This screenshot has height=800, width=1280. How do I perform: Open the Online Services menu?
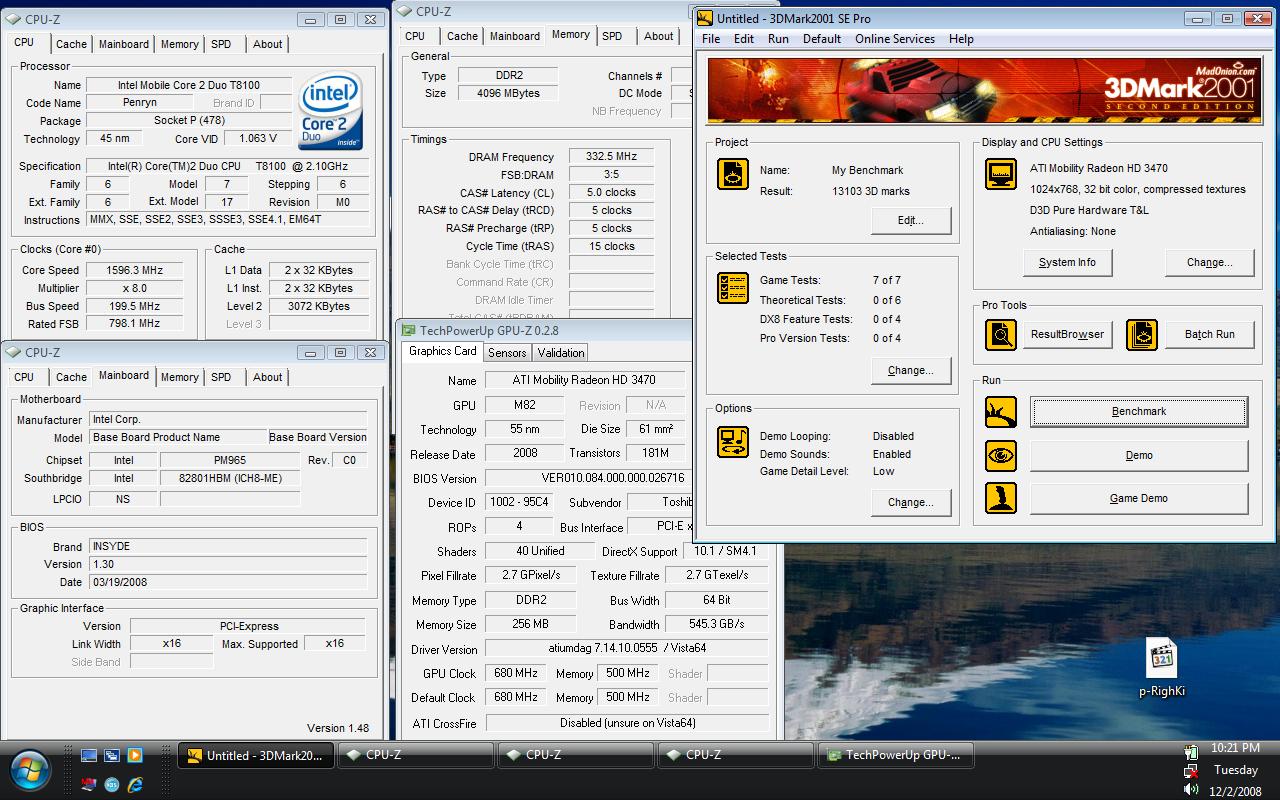[x=895, y=39]
